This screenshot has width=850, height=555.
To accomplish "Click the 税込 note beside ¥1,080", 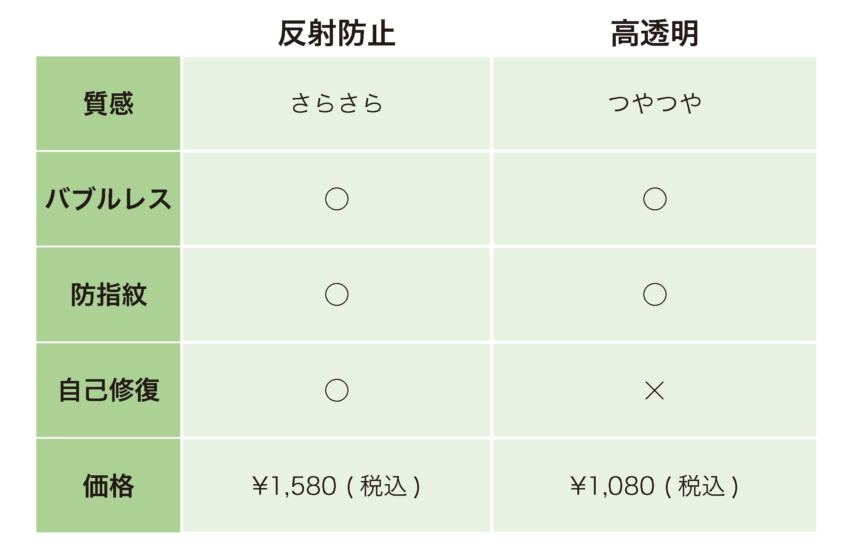I will click(x=701, y=487).
